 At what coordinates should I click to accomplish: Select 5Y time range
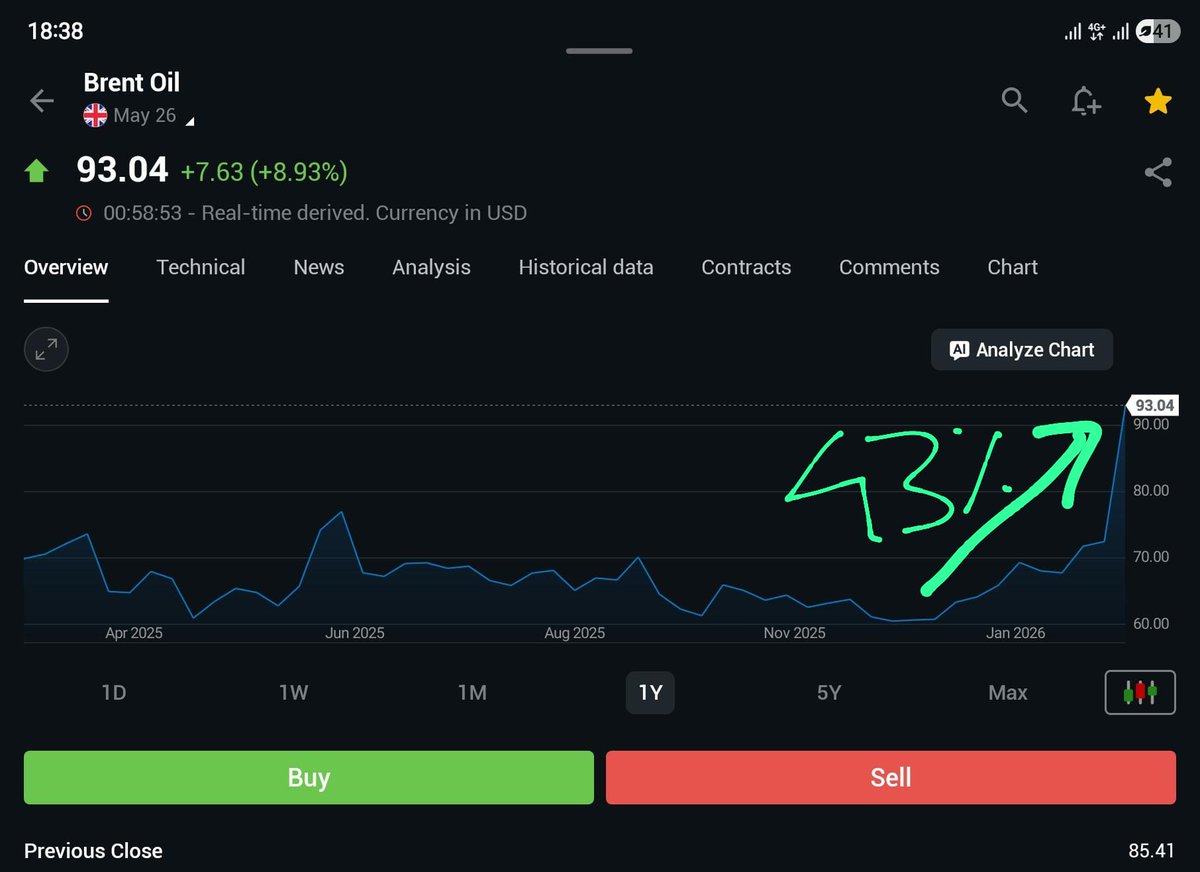(x=829, y=692)
